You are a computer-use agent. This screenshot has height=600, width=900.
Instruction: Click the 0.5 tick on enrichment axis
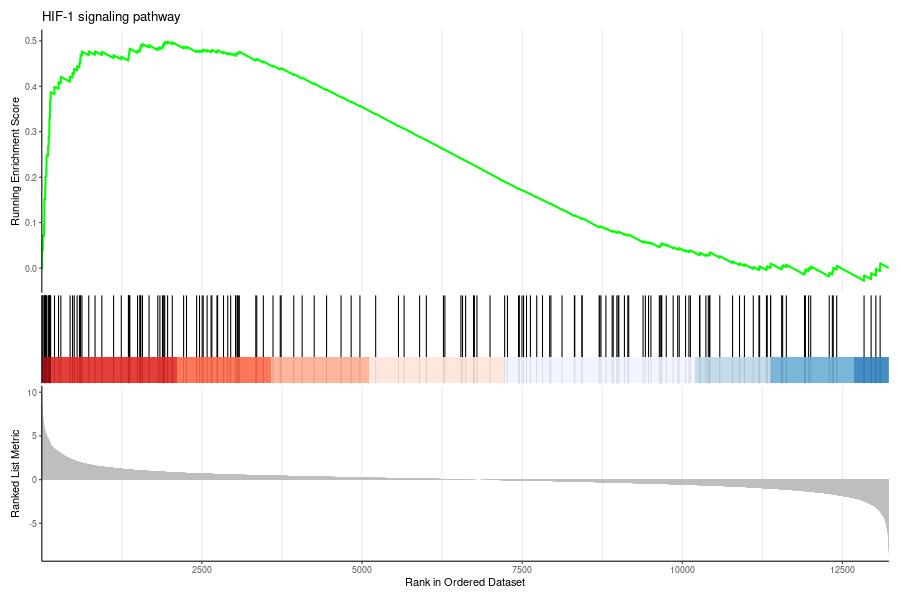(x=31, y=41)
